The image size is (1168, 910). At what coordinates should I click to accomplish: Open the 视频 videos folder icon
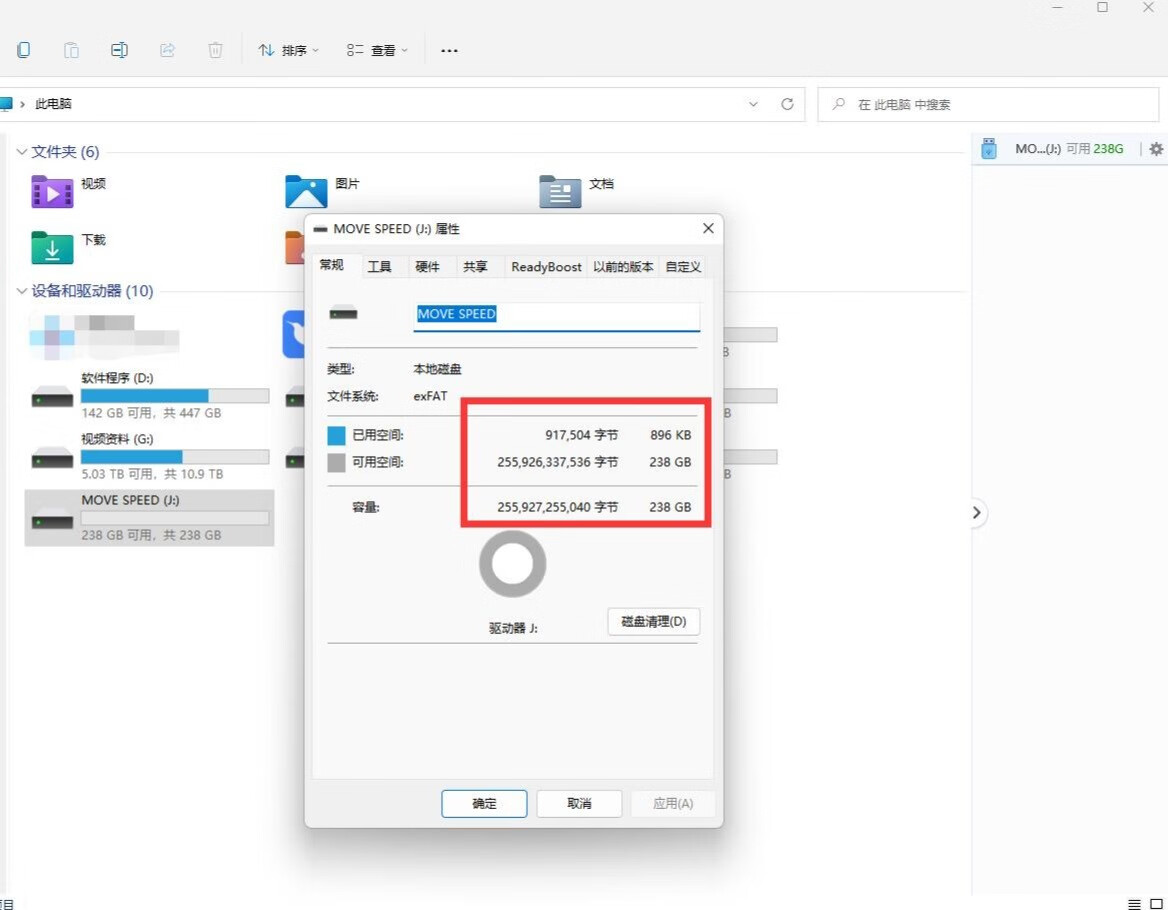(52, 191)
